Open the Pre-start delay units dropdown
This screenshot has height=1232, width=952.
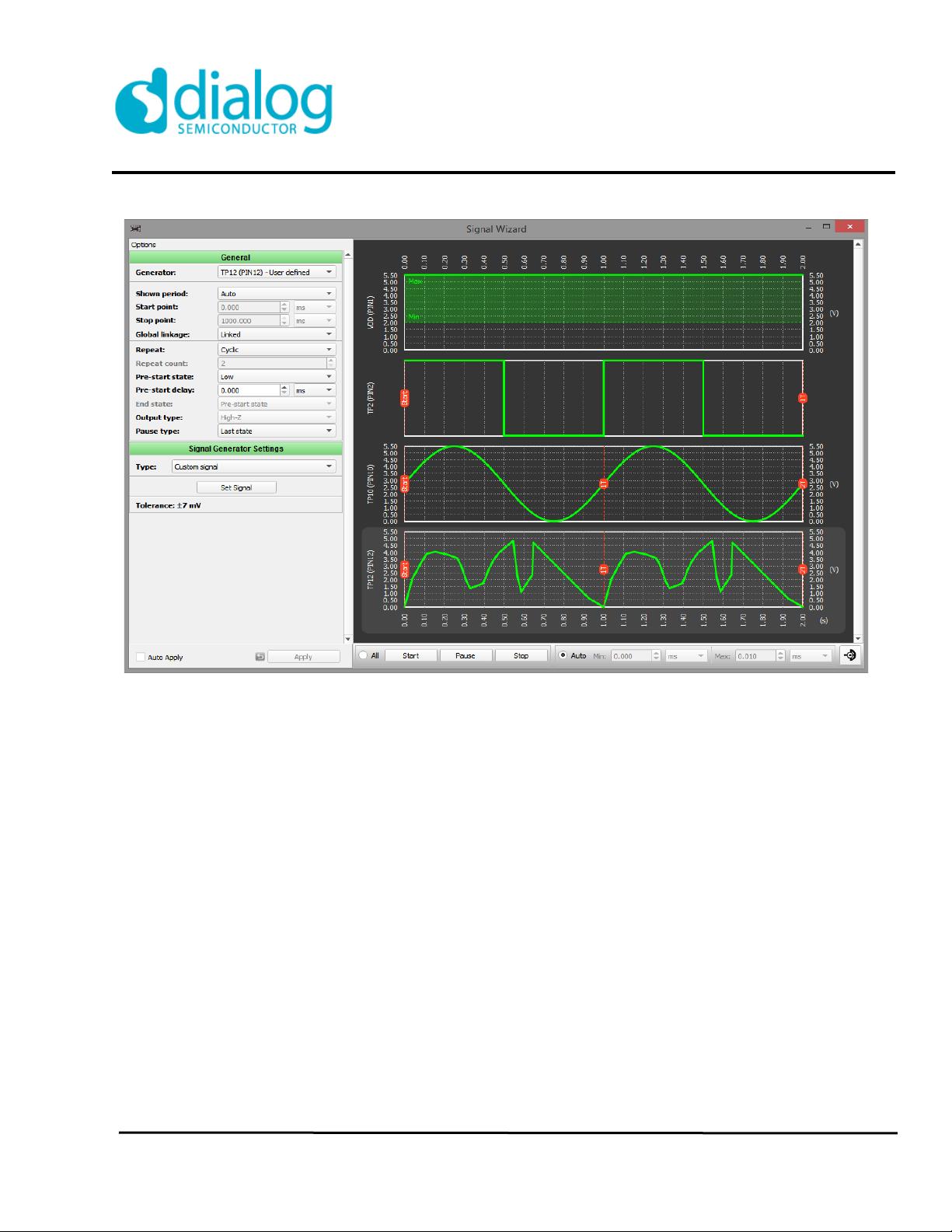tap(314, 390)
